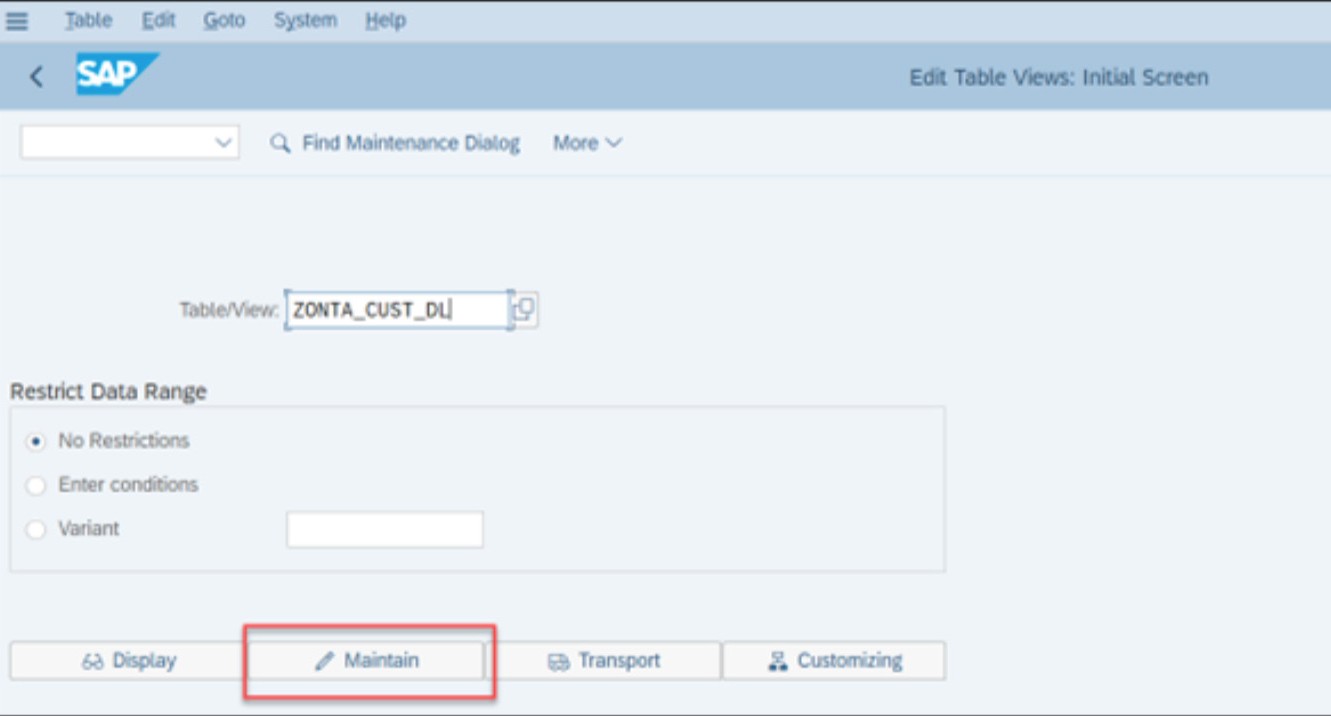
Task: Click the Transport button
Action: (x=604, y=661)
